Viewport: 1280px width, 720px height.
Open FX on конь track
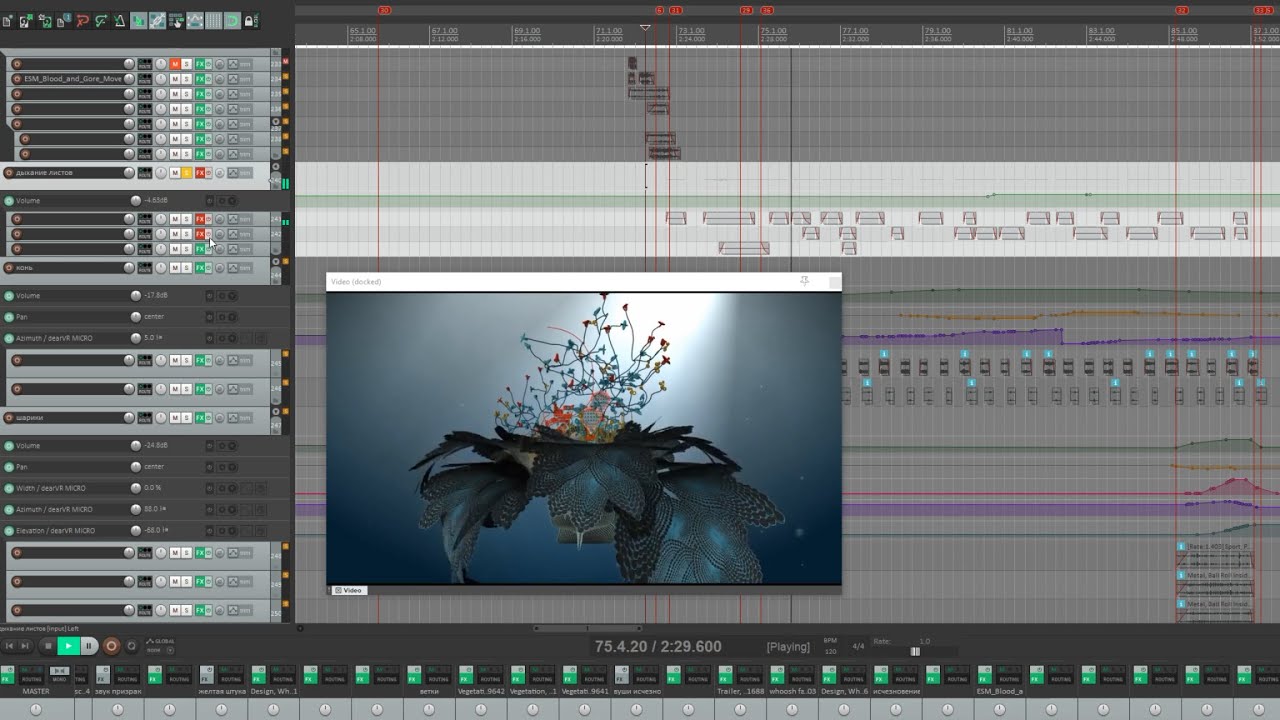click(199, 268)
